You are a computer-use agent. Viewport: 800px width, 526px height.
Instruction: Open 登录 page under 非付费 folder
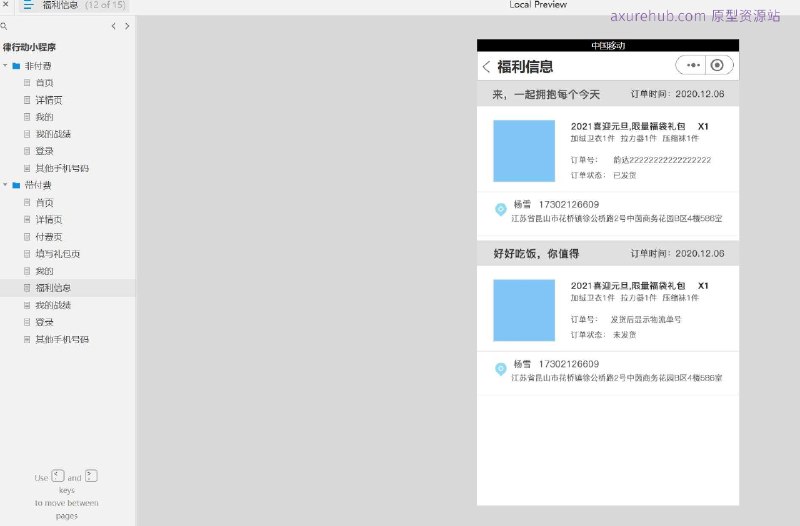(x=44, y=151)
